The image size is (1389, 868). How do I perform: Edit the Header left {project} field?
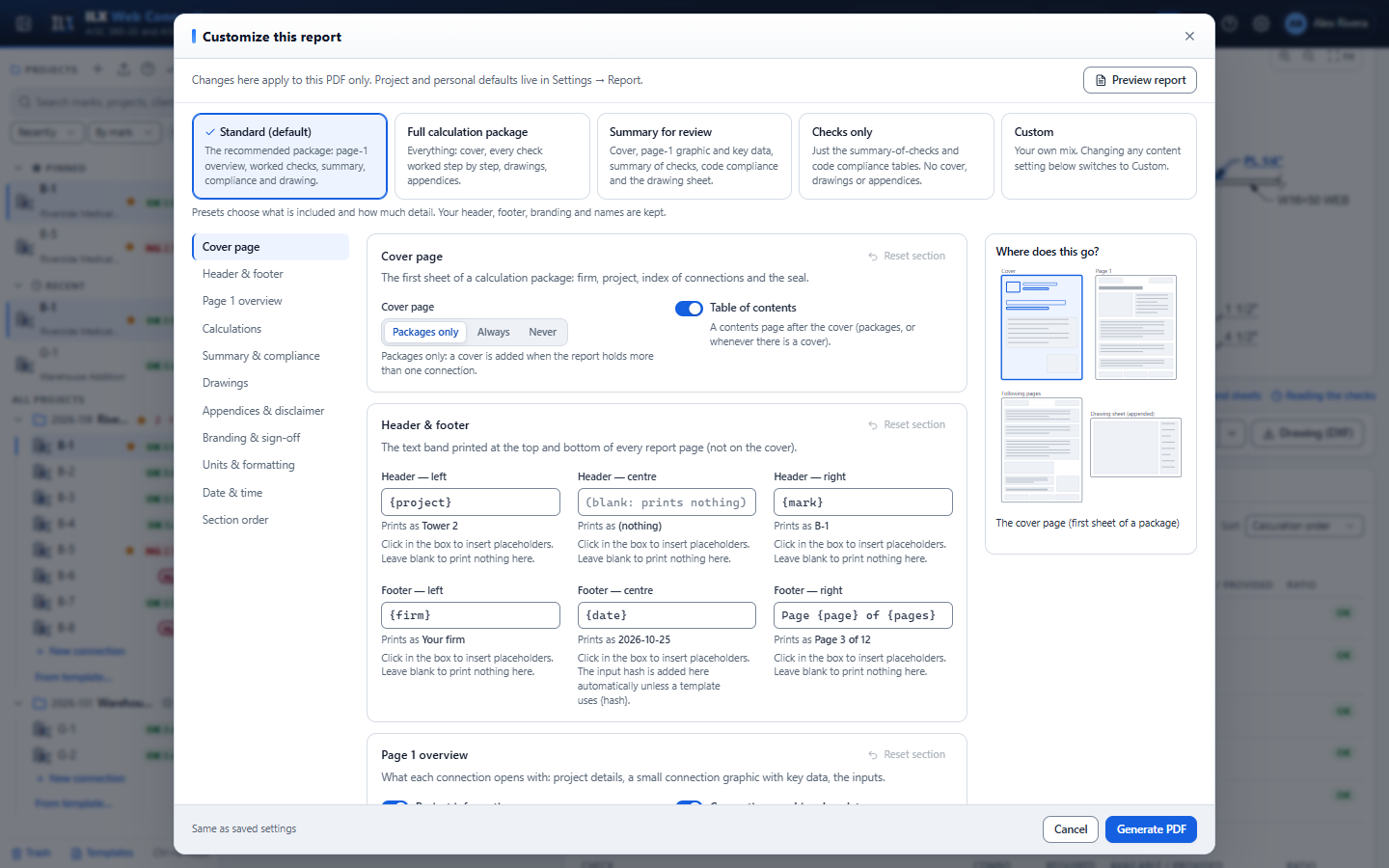471,502
